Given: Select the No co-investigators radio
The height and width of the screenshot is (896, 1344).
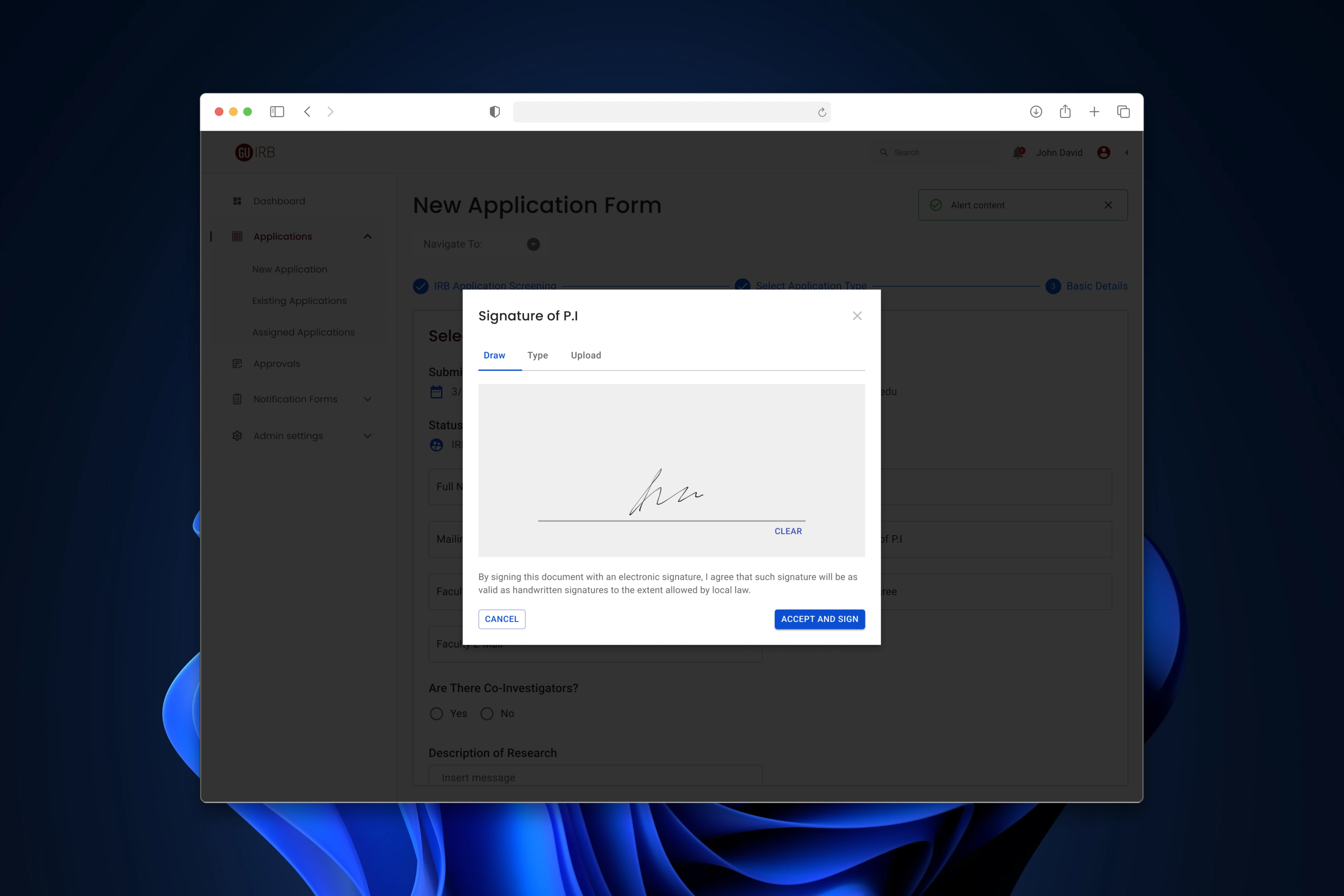Looking at the screenshot, I should 487,714.
